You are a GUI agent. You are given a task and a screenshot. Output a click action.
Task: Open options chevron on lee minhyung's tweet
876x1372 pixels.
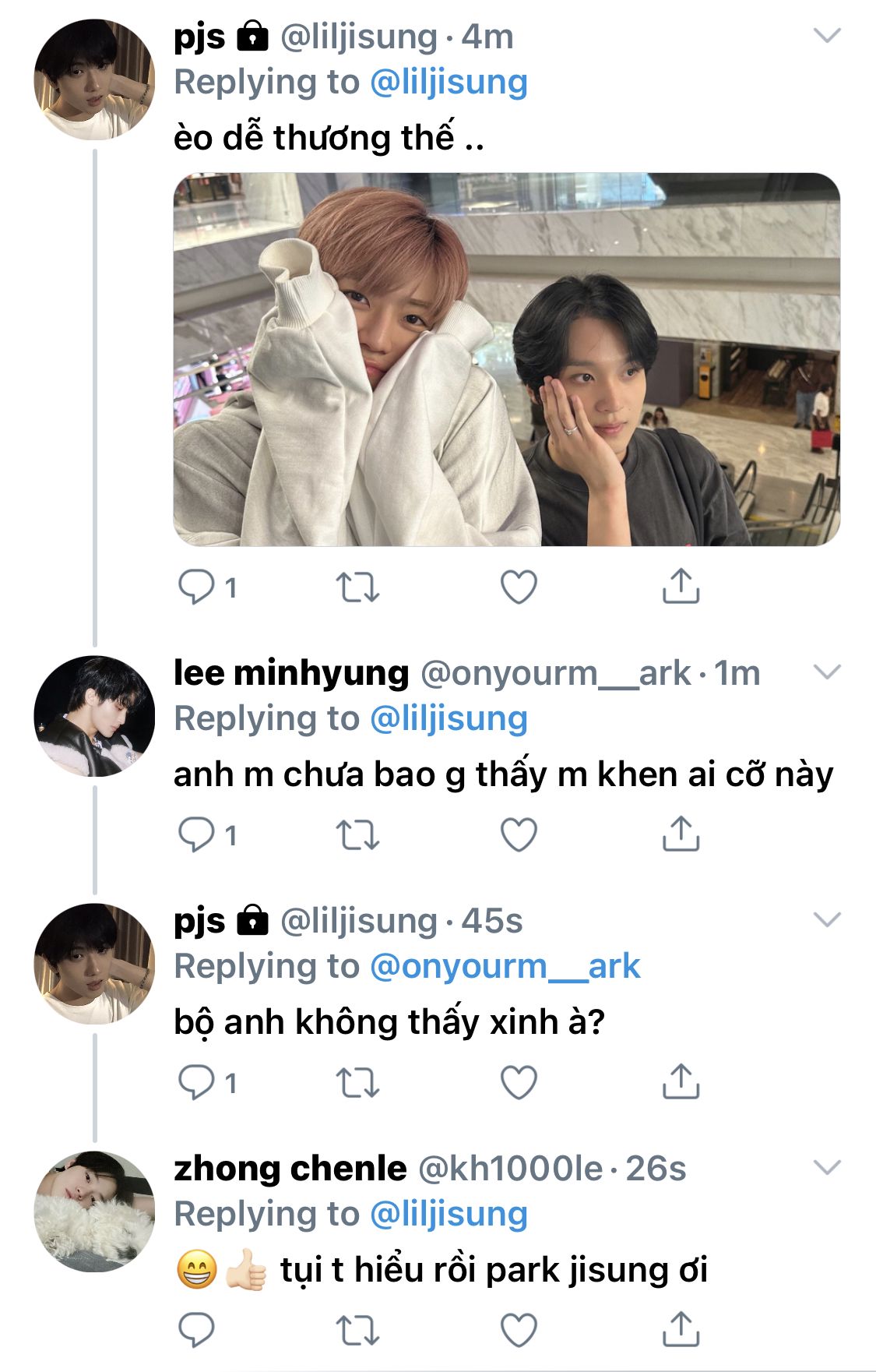(827, 672)
